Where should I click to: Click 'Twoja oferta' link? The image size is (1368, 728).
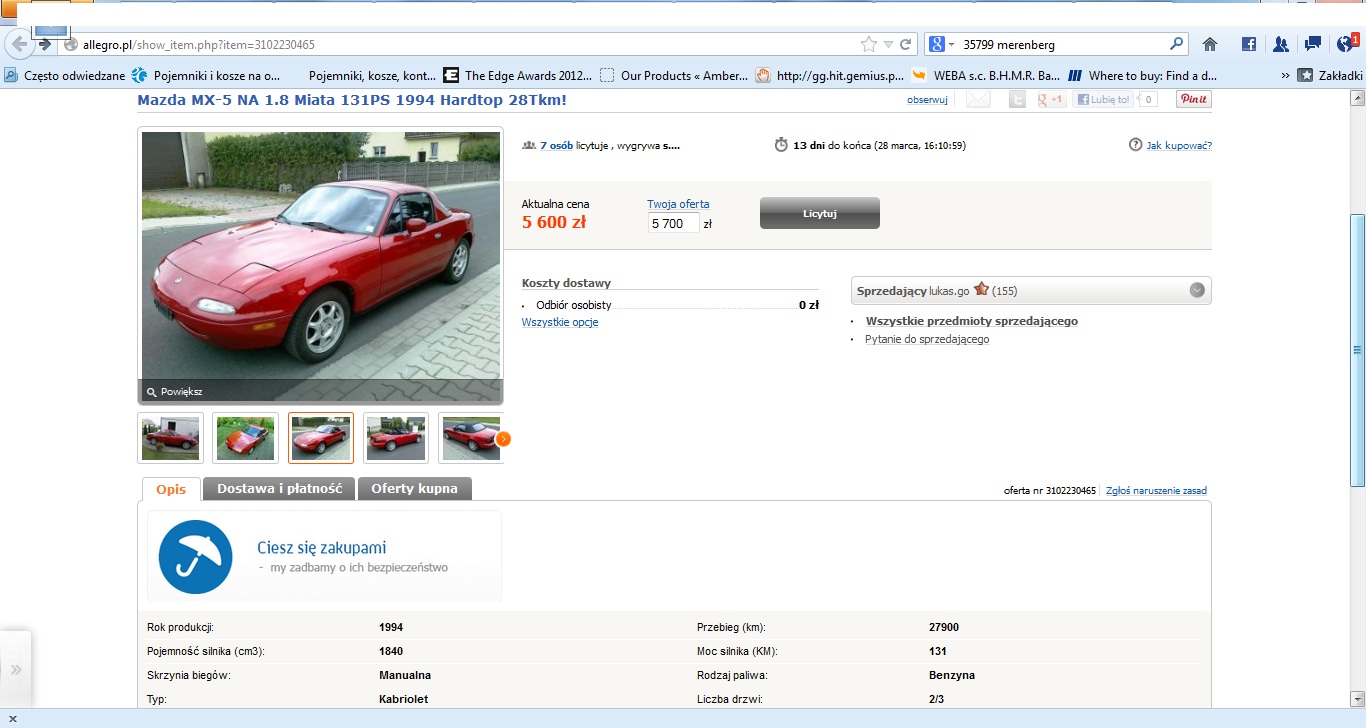click(x=678, y=204)
